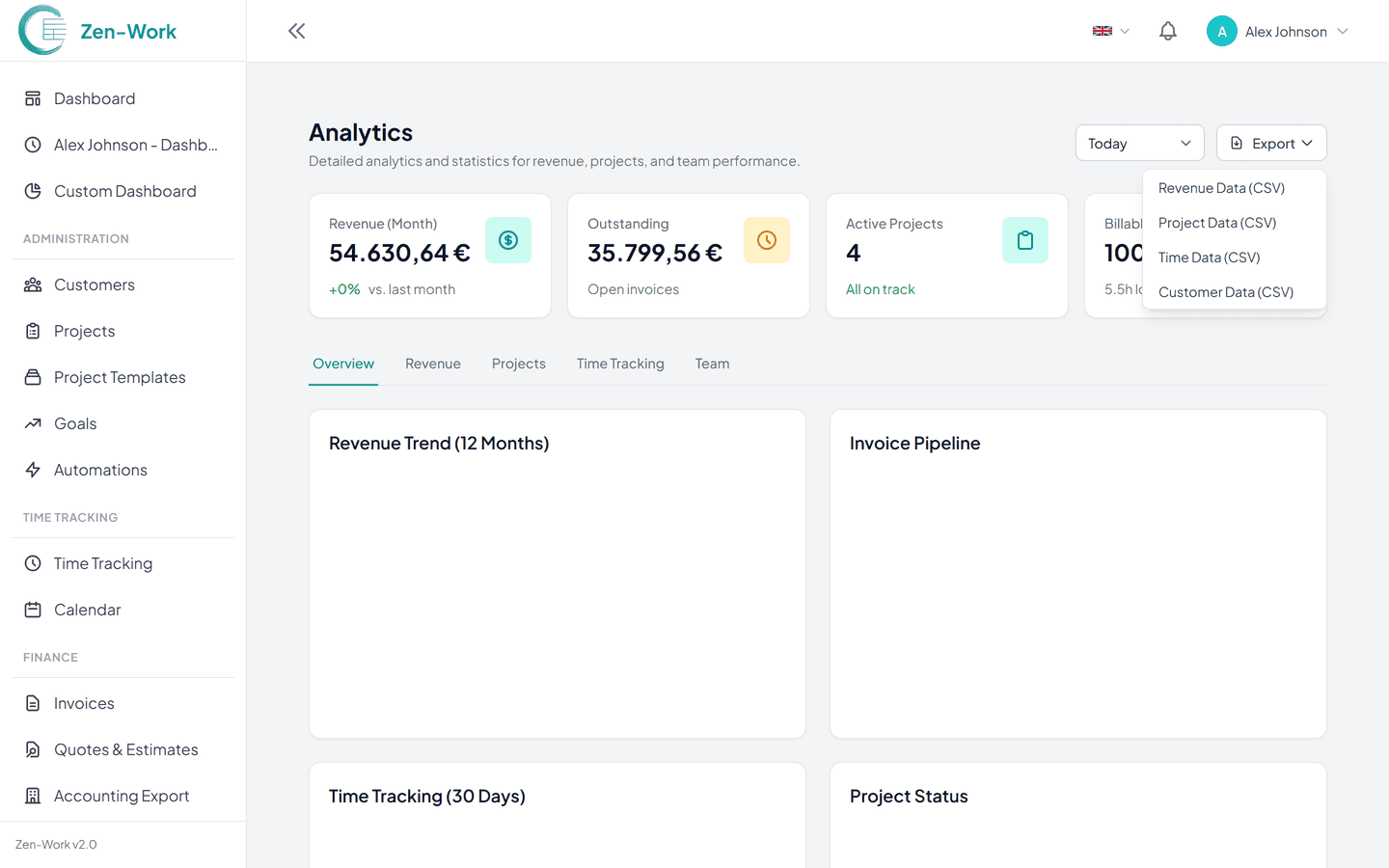Click the Export button
This screenshot has width=1389, height=868.
click(x=1271, y=142)
